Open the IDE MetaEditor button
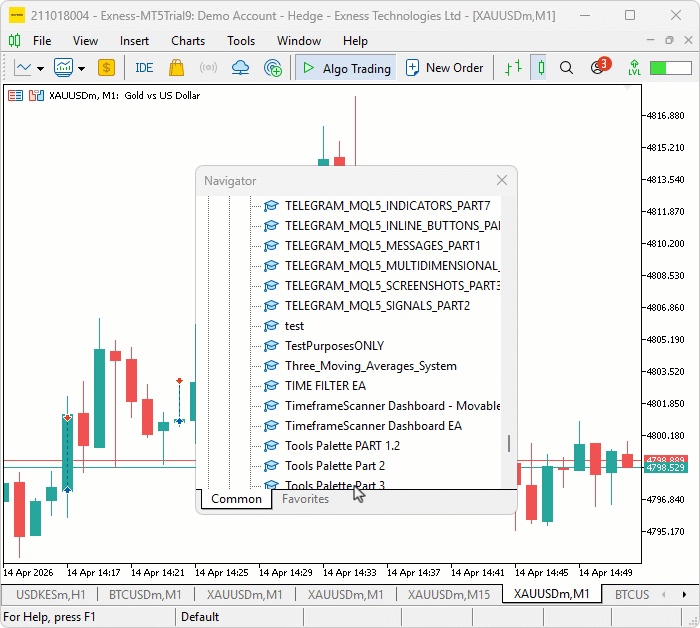Viewport: 700px width, 628px height. pos(144,68)
